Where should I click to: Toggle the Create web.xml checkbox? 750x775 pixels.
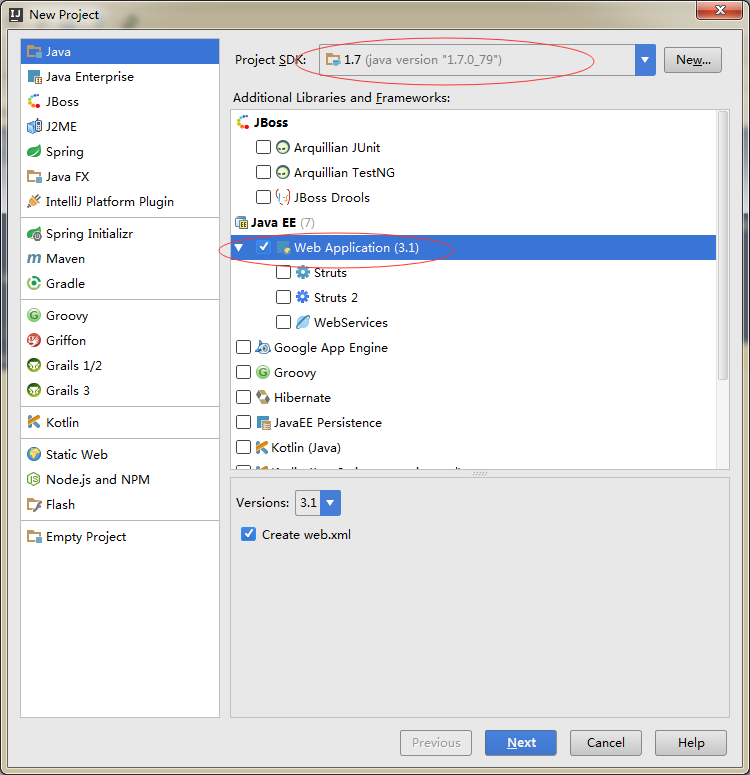(x=248, y=534)
